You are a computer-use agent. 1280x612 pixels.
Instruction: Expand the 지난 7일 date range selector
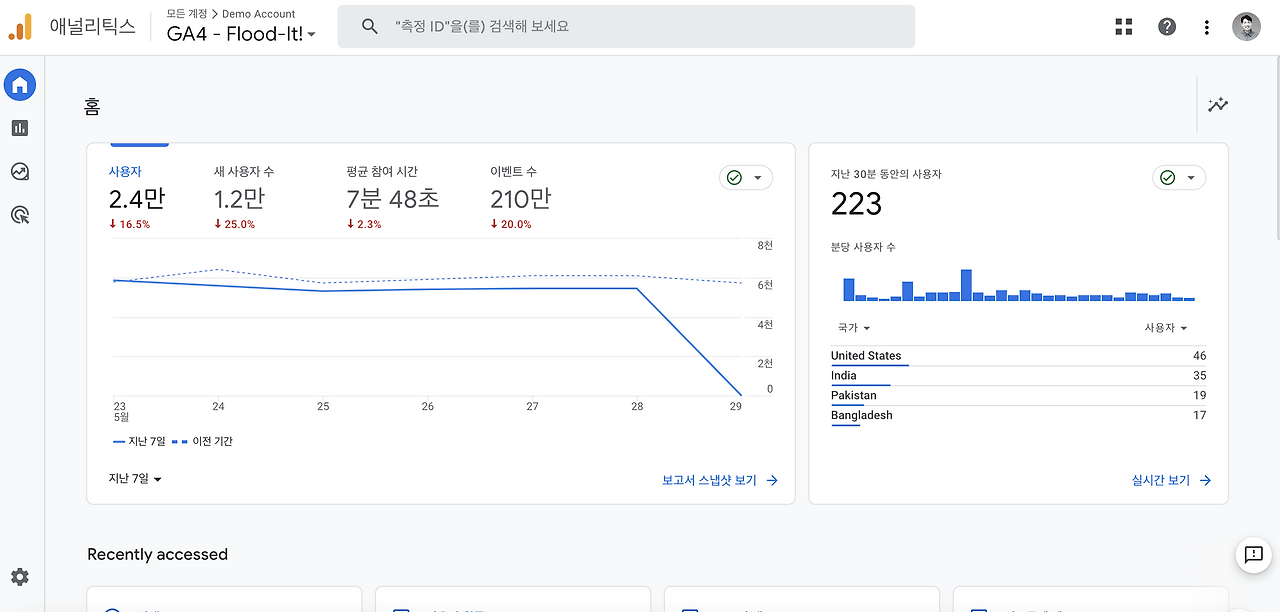click(135, 478)
